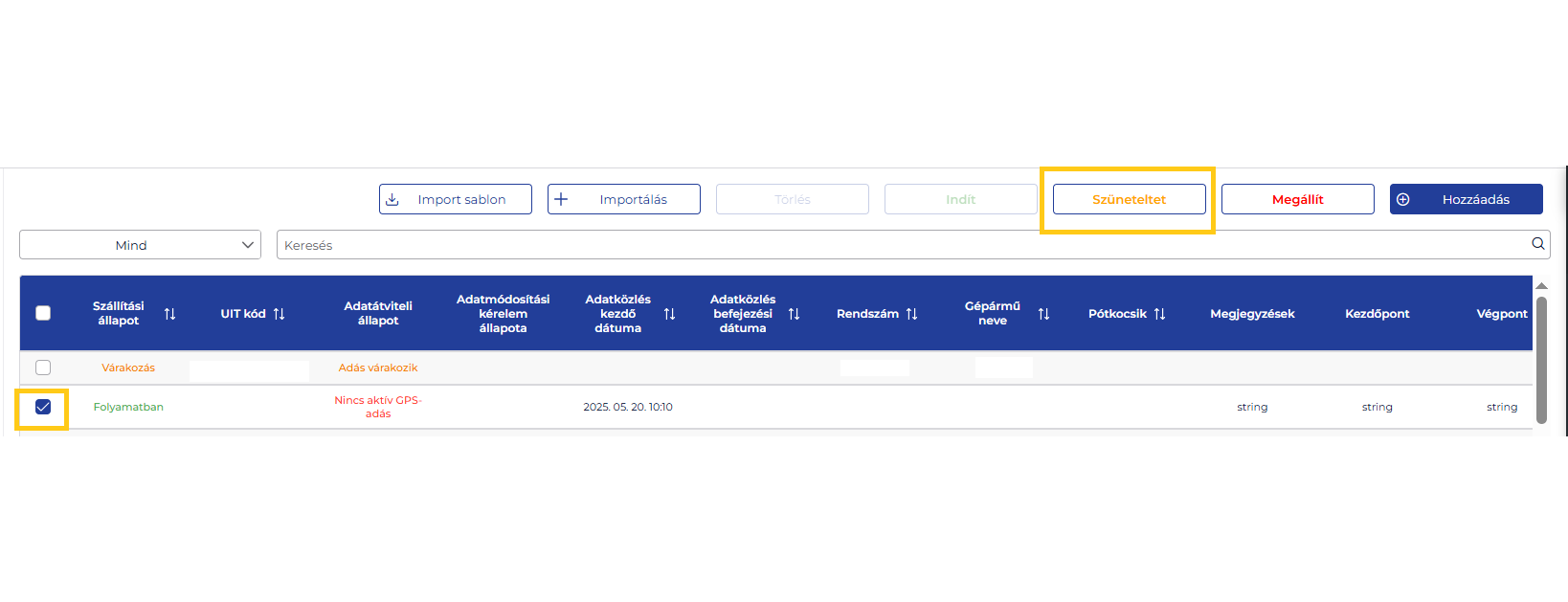Image resolution: width=1568 pixels, height=602 pixels.
Task: Sort by Adatközlés befejezési dátuma arrows
Action: pos(794,314)
